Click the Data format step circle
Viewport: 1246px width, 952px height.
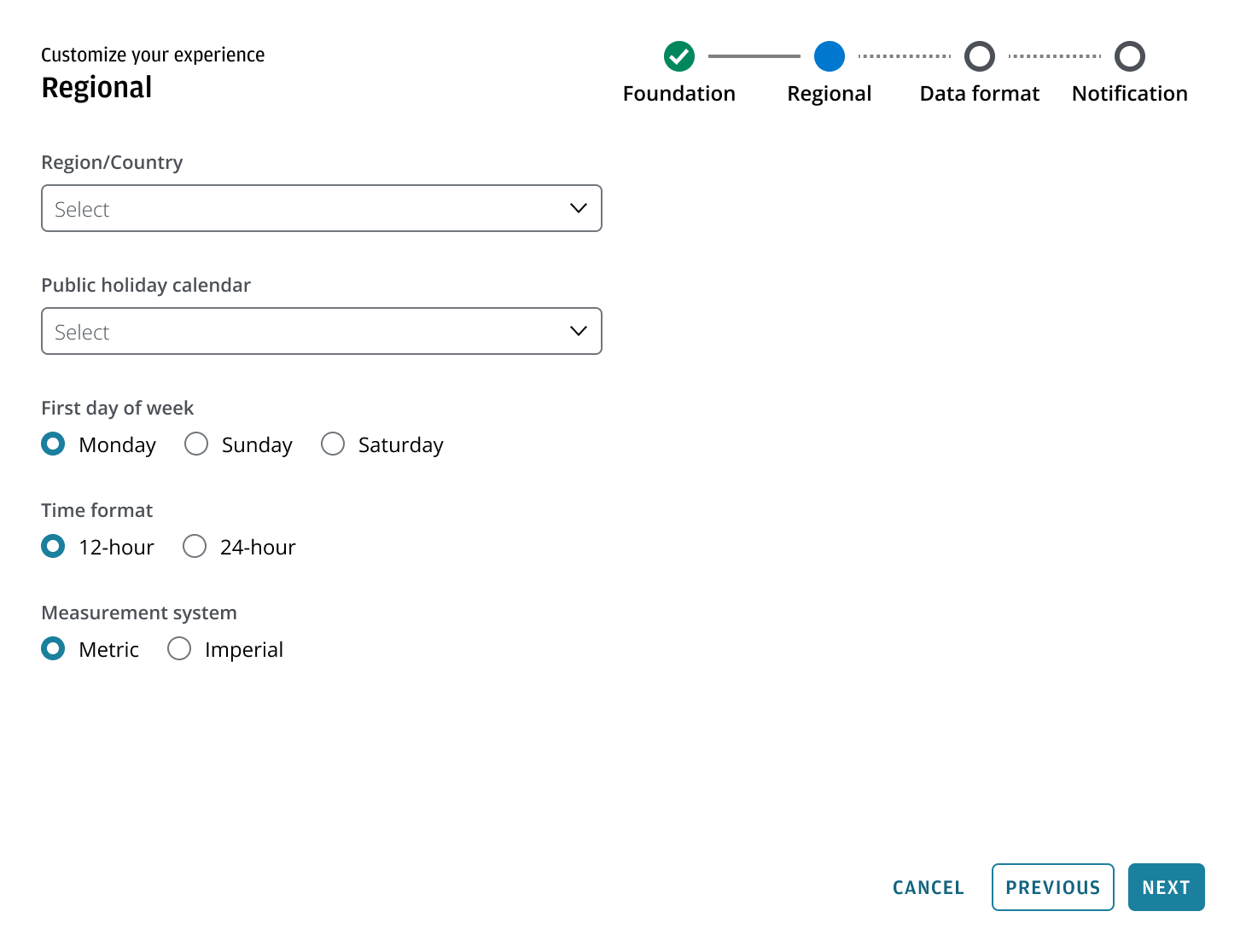tap(980, 56)
